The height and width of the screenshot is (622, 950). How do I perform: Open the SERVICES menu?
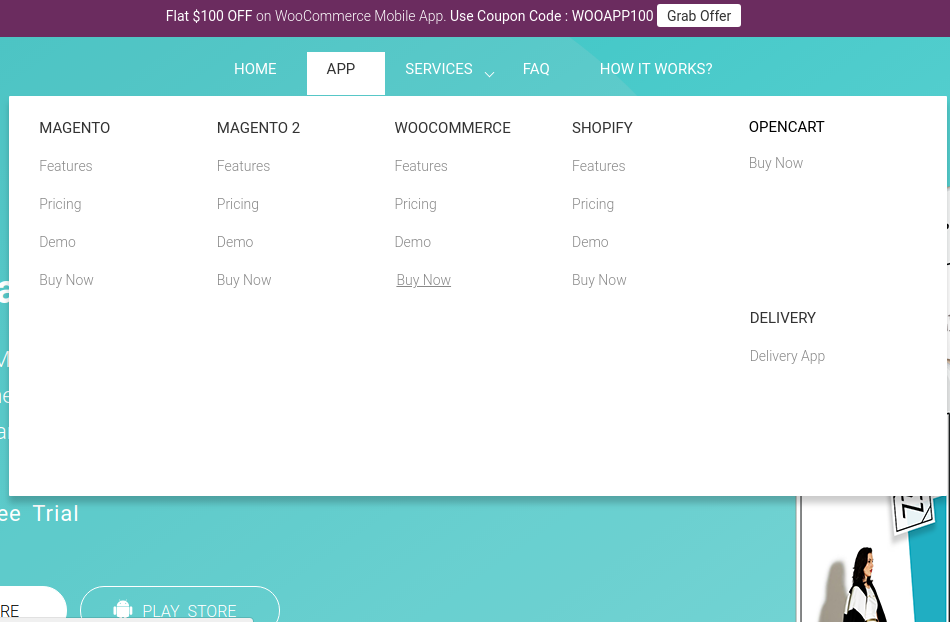pos(439,69)
